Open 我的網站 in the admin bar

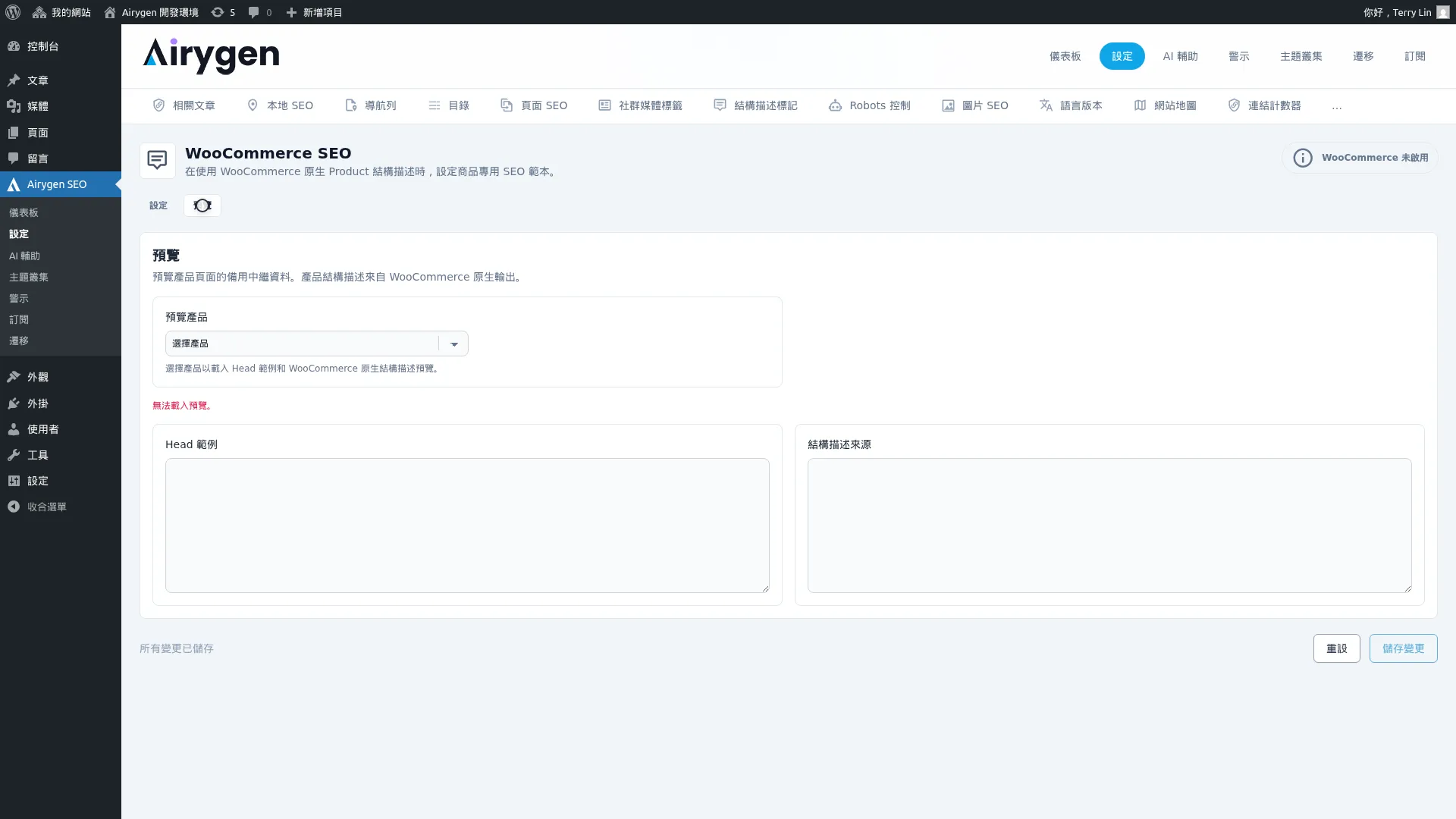click(x=61, y=12)
